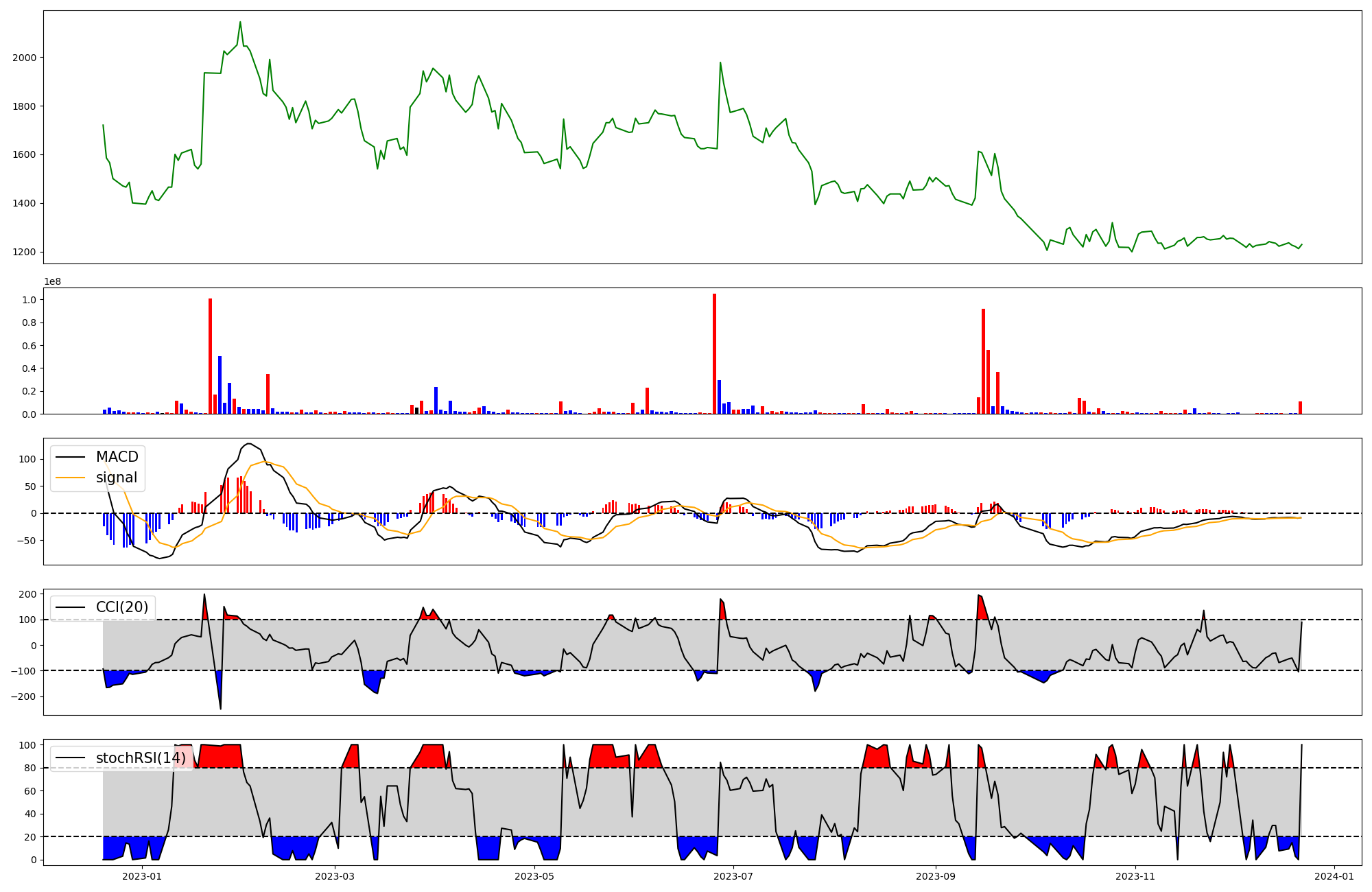The height and width of the screenshot is (892, 1372).
Task: Click the MACD legend label
Action: click(x=117, y=457)
